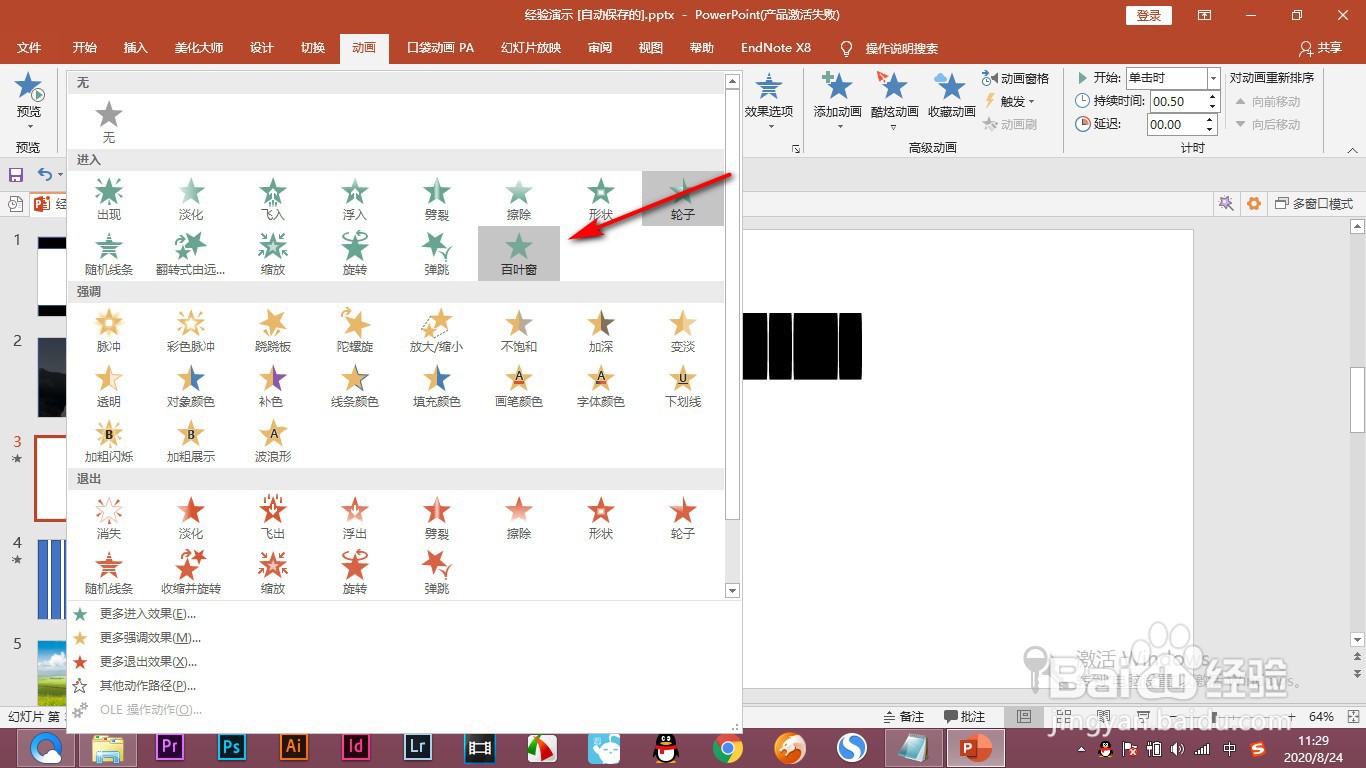
Task: Apply the 不饱和 emphasis animation
Action: click(519, 330)
